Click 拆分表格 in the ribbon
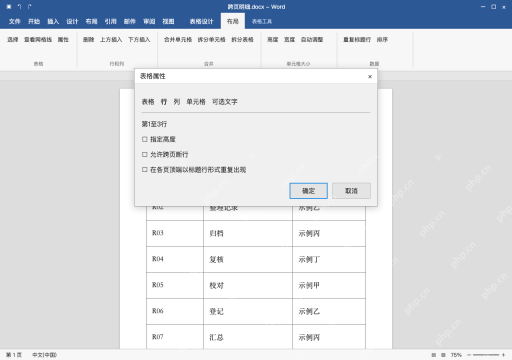The width and height of the screenshot is (512, 360). [242, 40]
